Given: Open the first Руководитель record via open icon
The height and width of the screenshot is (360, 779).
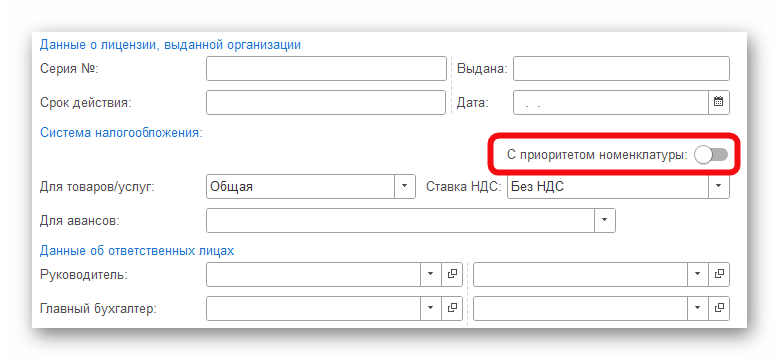Looking at the screenshot, I should point(452,274).
